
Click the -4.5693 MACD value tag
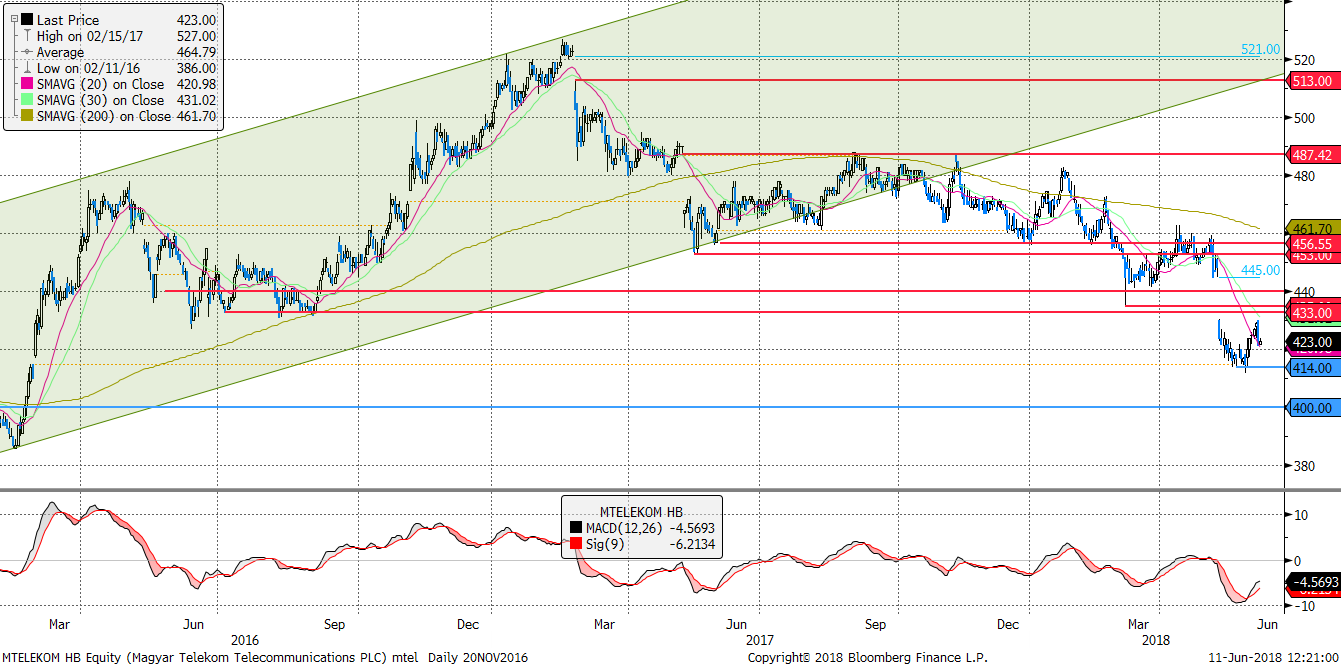coord(1312,581)
